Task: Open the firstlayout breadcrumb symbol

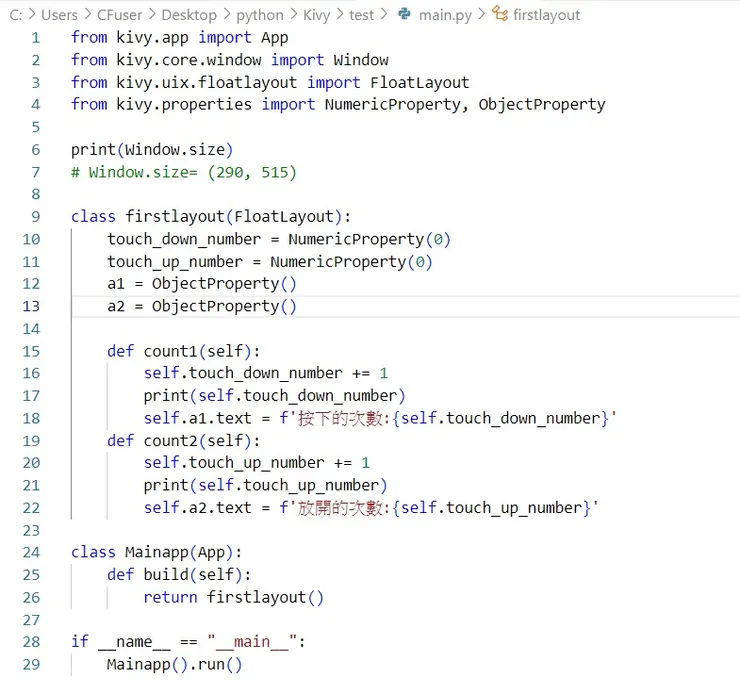Action: [547, 15]
